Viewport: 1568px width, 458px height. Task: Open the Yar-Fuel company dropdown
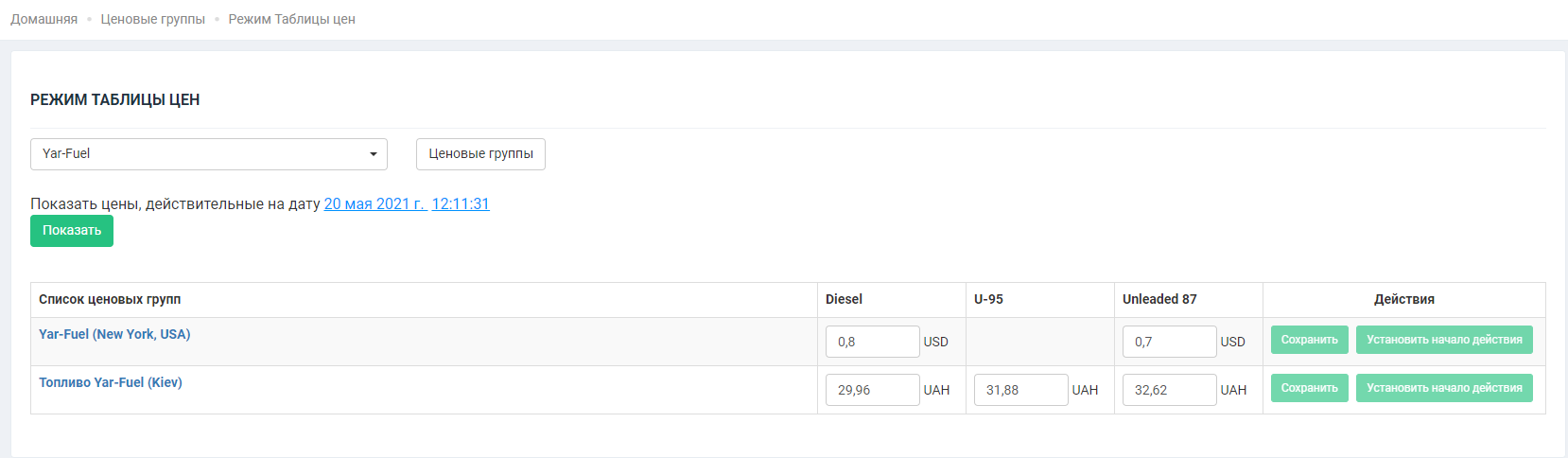click(x=208, y=154)
